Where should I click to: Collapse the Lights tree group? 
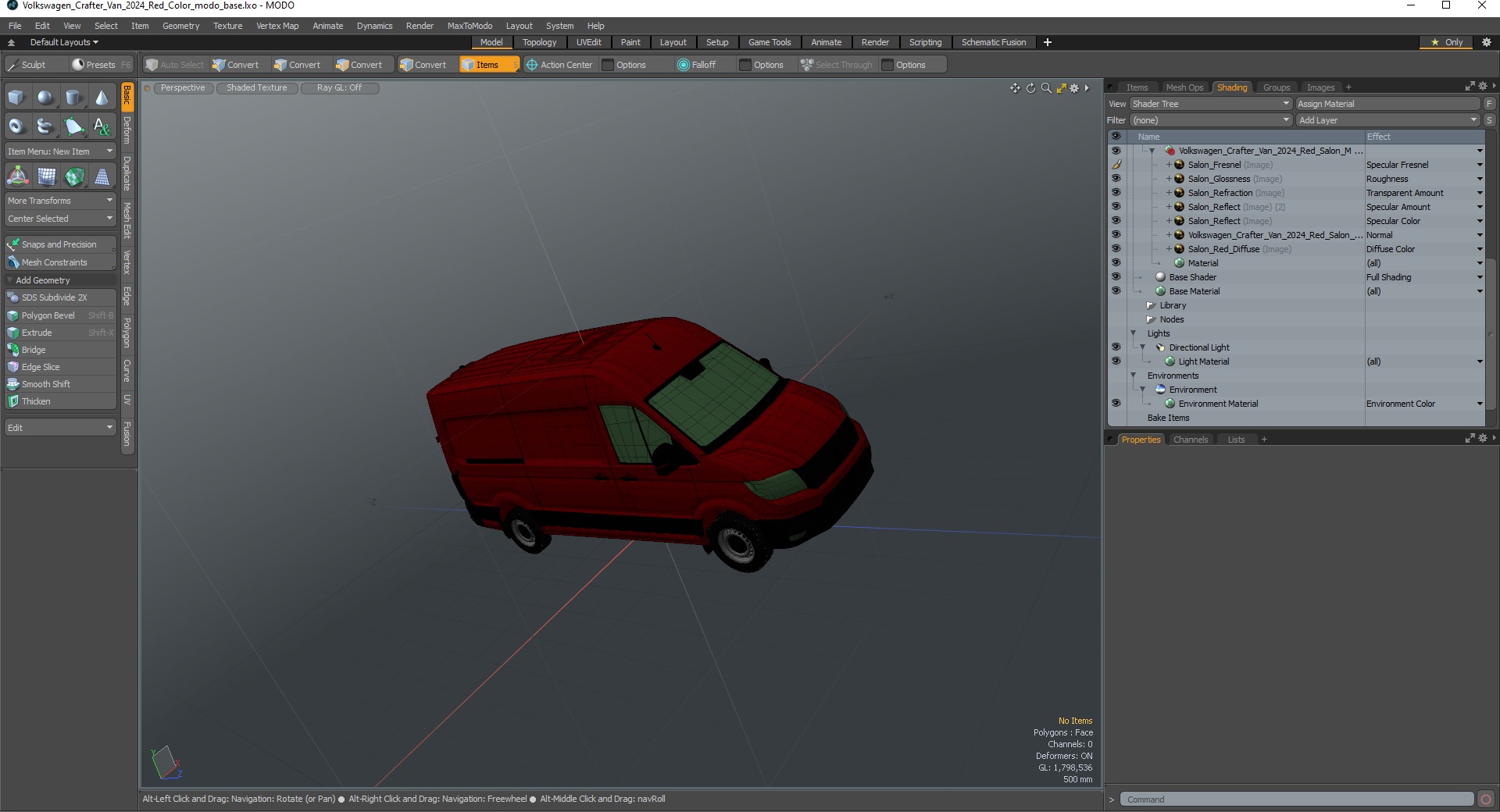point(1134,333)
